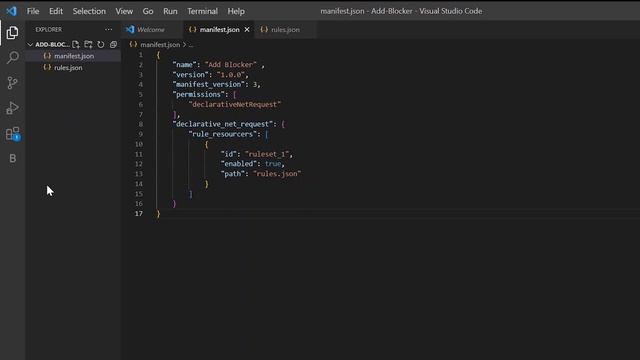
Task: Open Explorer more actions ellipsis
Action: (108, 29)
